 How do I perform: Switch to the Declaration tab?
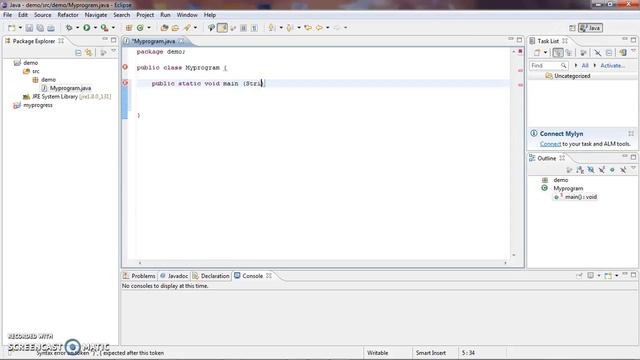pos(211,276)
